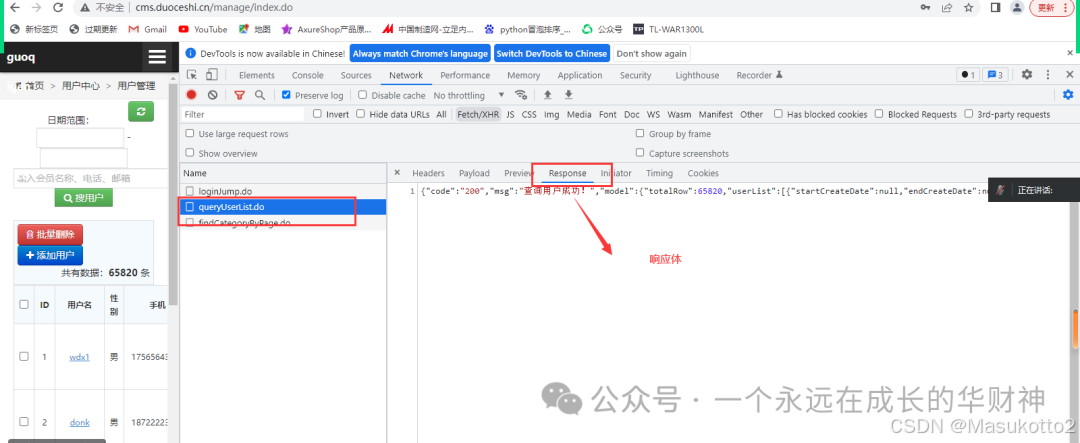Click Switch DevTools to Chinese button
This screenshot has width=1080, height=443.
(x=551, y=53)
